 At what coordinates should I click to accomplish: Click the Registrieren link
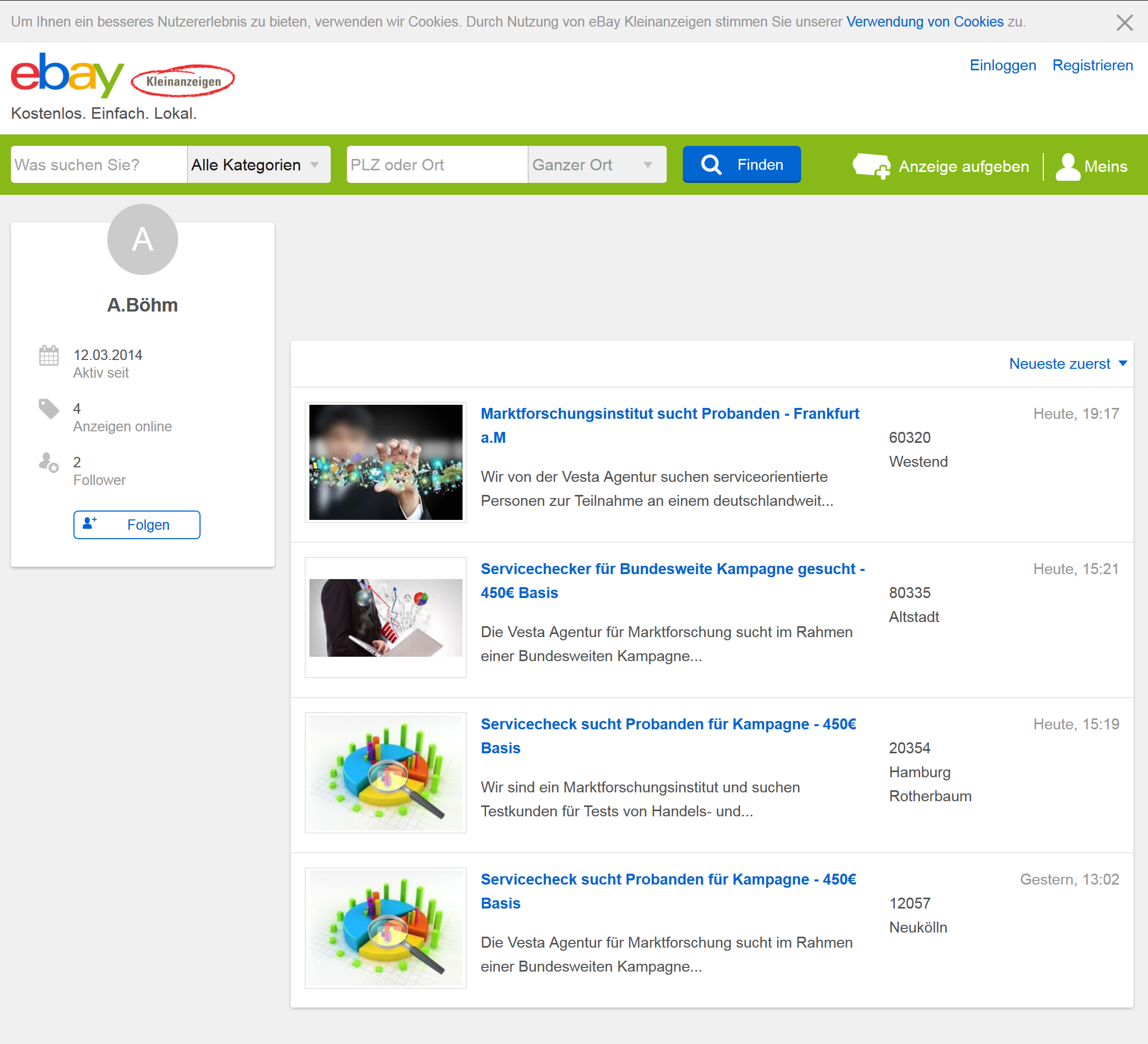(1092, 66)
